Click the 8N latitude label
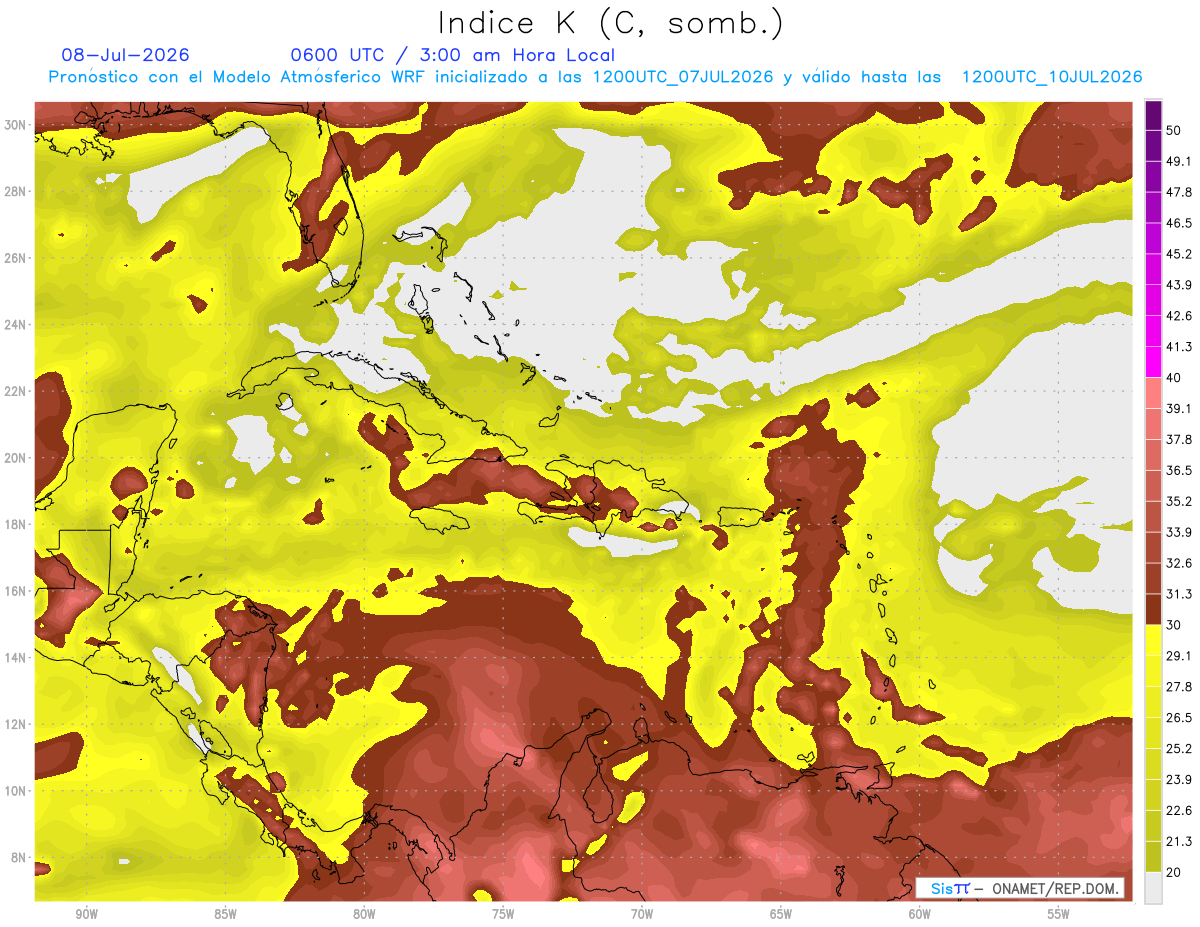The height and width of the screenshot is (927, 1200). pyautogui.click(x=19, y=857)
